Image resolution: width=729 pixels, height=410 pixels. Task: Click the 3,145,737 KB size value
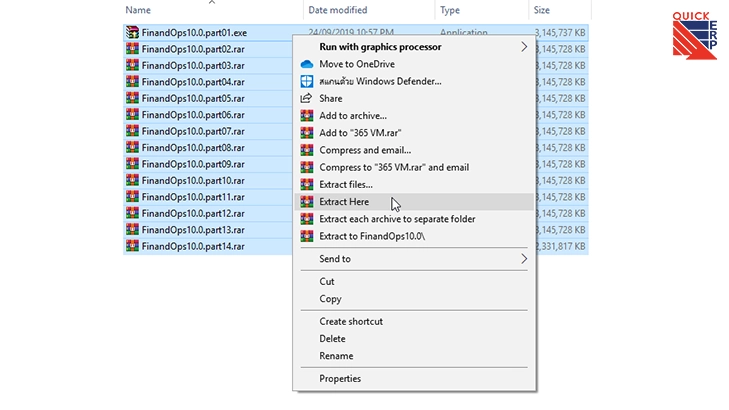[x=560, y=33]
